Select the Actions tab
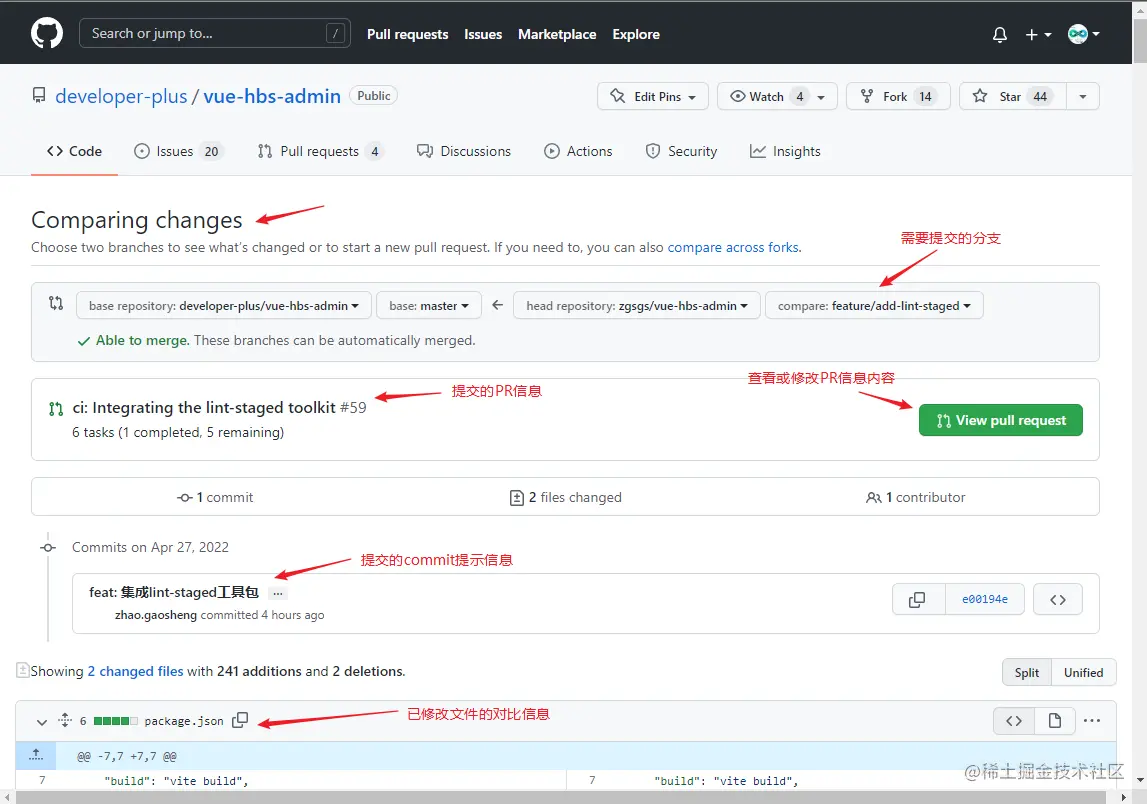Screen dimensions: 1147x804 (578, 151)
